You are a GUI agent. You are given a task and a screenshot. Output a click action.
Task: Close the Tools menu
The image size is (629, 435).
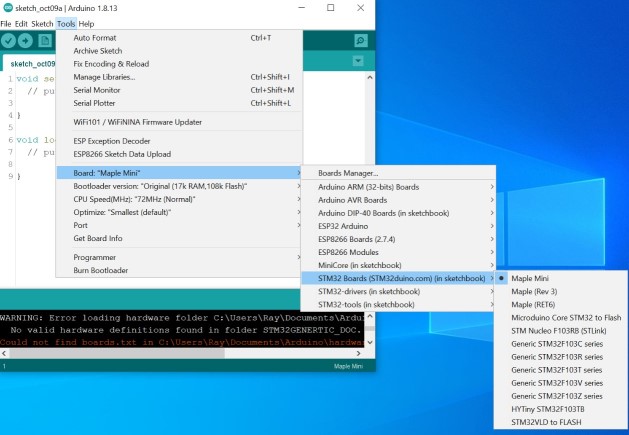click(66, 24)
